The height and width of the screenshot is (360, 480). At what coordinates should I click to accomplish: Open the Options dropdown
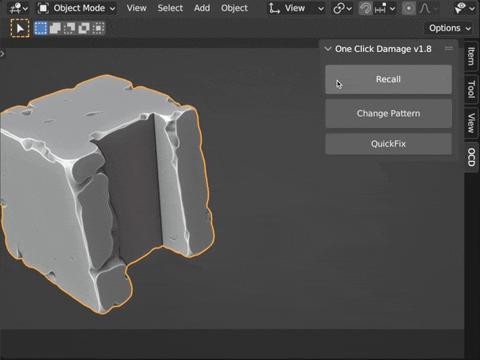pyautogui.click(x=449, y=28)
